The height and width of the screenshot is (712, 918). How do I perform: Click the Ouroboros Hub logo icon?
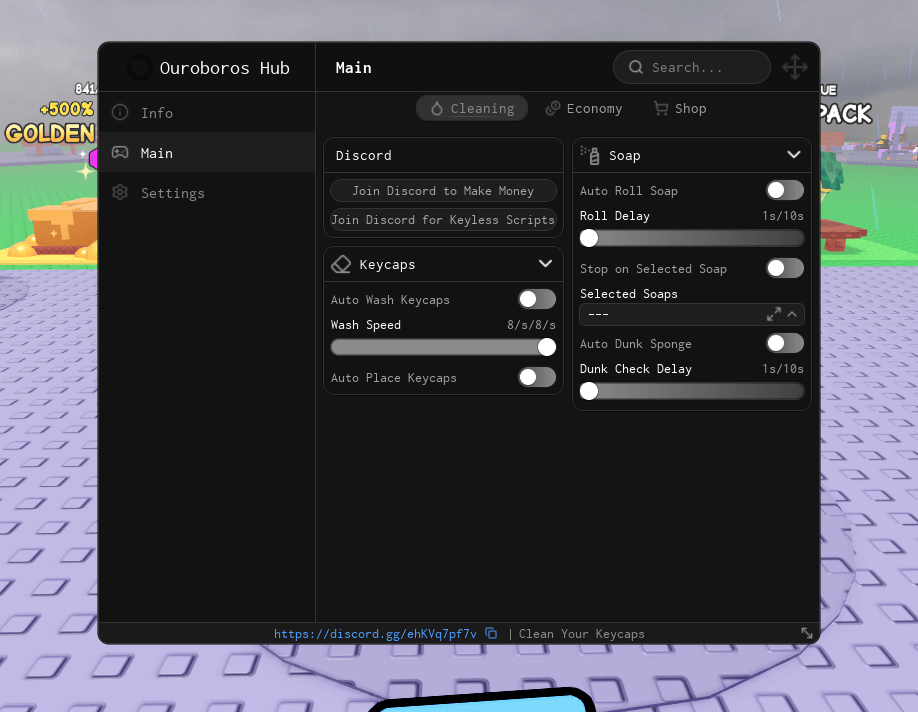[x=139, y=67]
